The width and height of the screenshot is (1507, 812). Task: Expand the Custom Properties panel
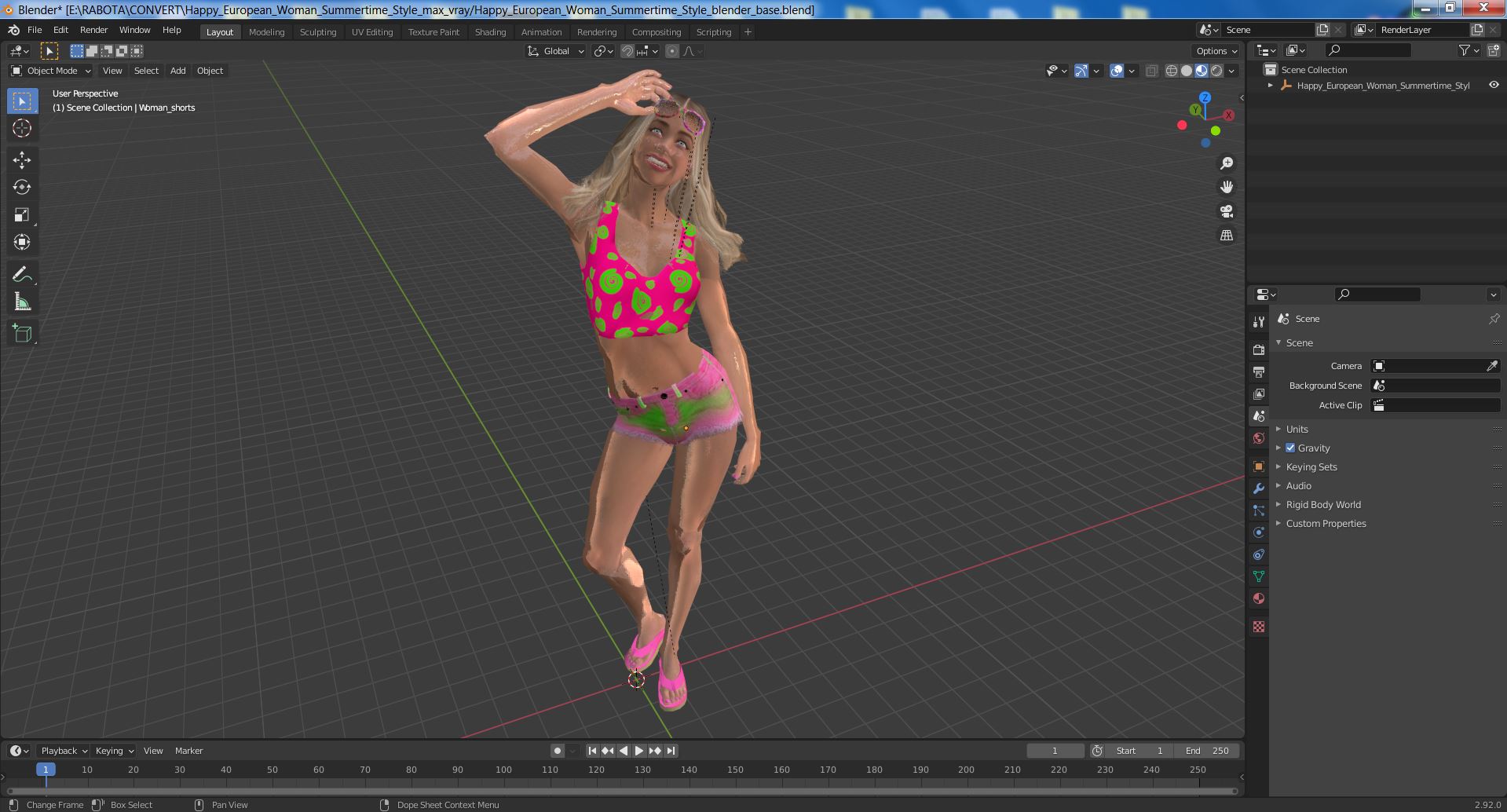(x=1326, y=523)
